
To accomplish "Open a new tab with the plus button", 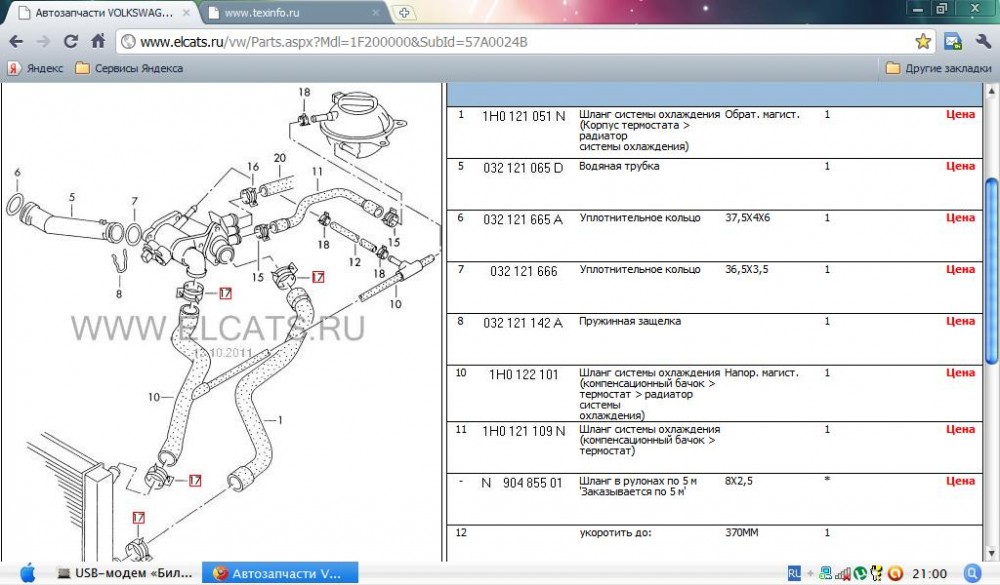I will point(404,12).
